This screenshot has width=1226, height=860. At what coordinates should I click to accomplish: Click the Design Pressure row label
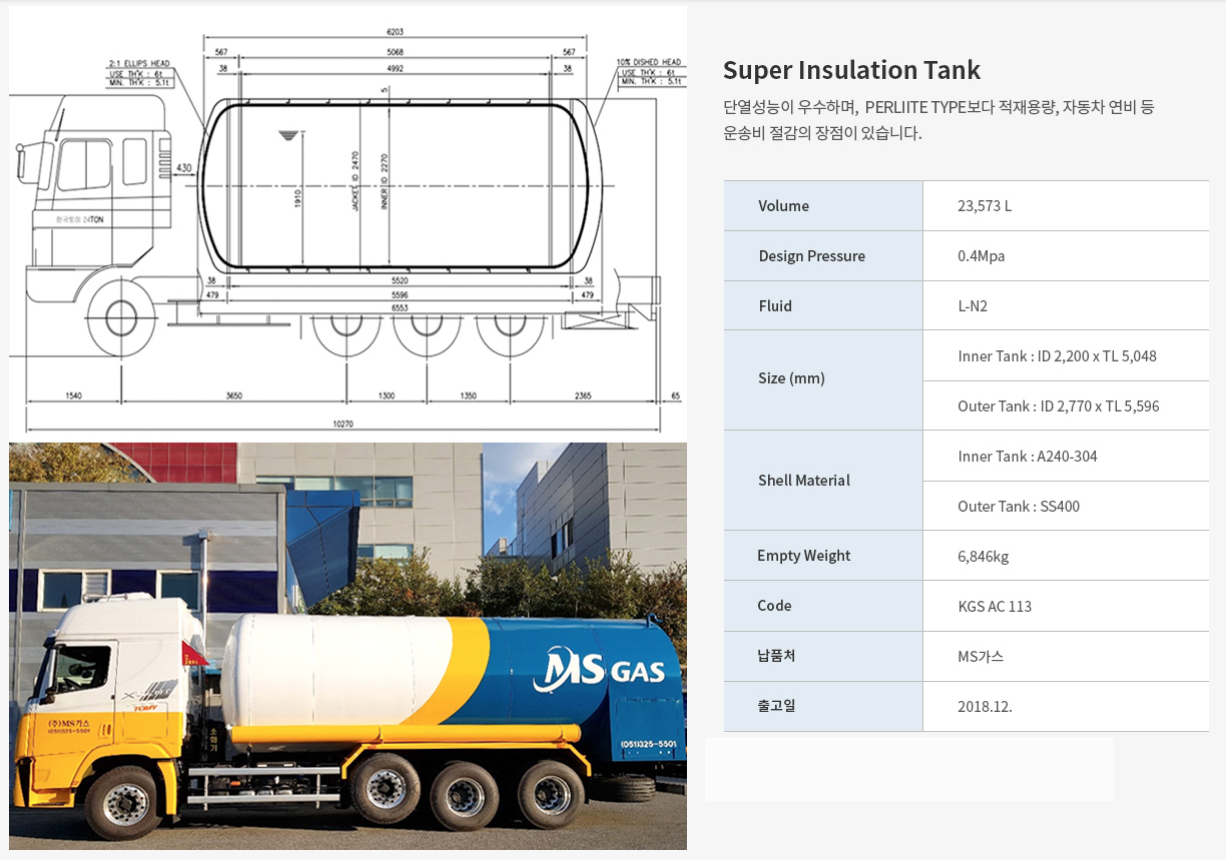(x=811, y=256)
